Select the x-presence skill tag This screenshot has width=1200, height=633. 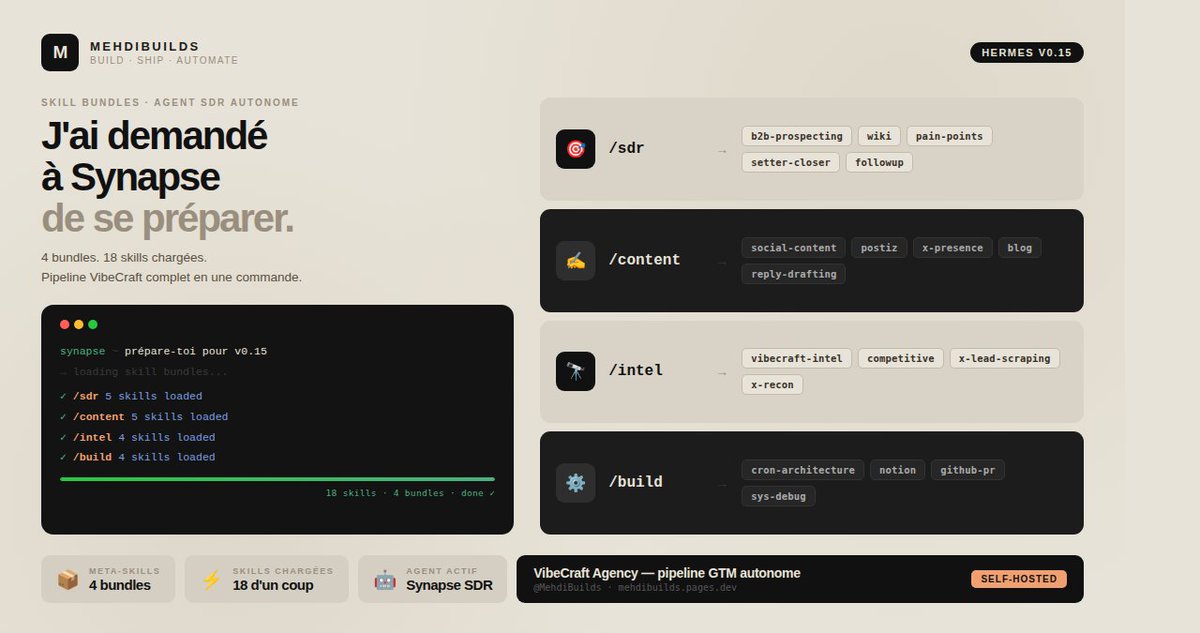coord(952,247)
